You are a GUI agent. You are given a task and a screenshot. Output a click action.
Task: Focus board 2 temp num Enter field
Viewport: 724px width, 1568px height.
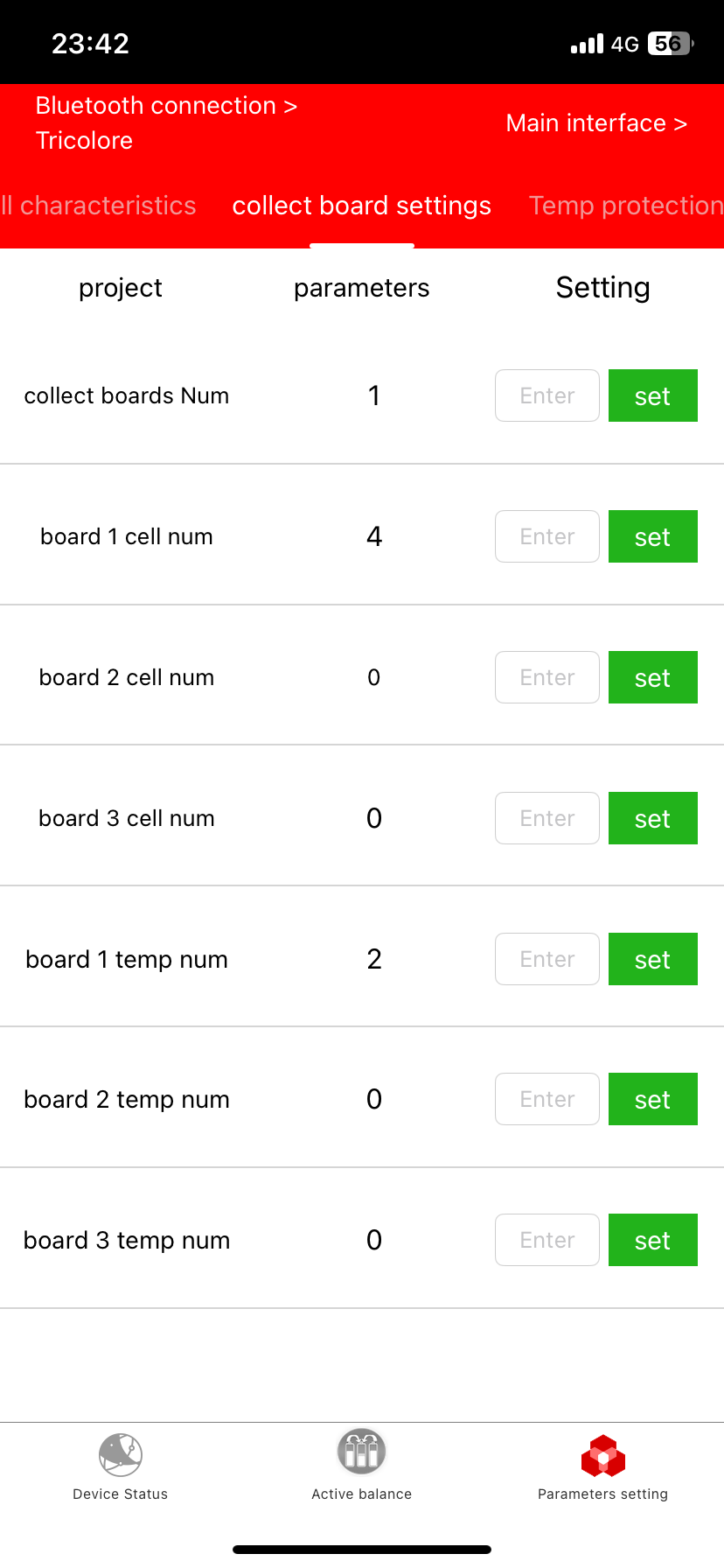point(547,1099)
